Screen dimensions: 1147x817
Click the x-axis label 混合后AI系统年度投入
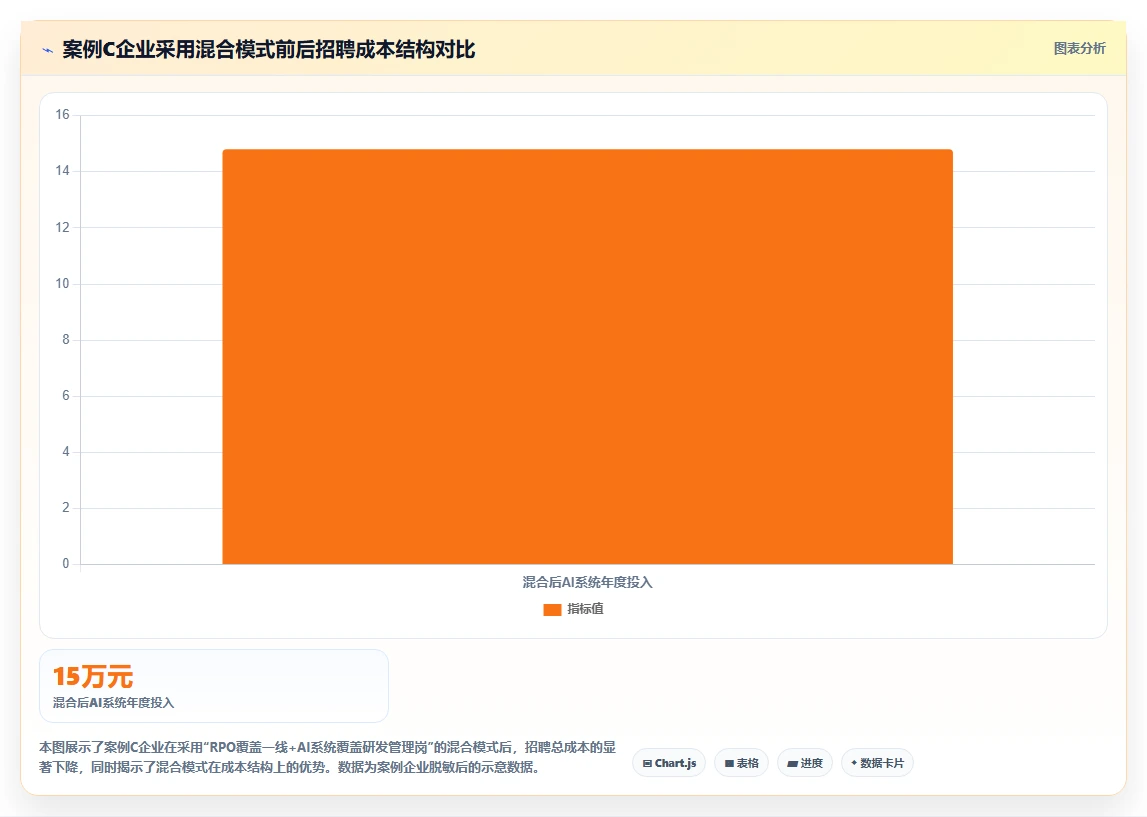tap(587, 582)
